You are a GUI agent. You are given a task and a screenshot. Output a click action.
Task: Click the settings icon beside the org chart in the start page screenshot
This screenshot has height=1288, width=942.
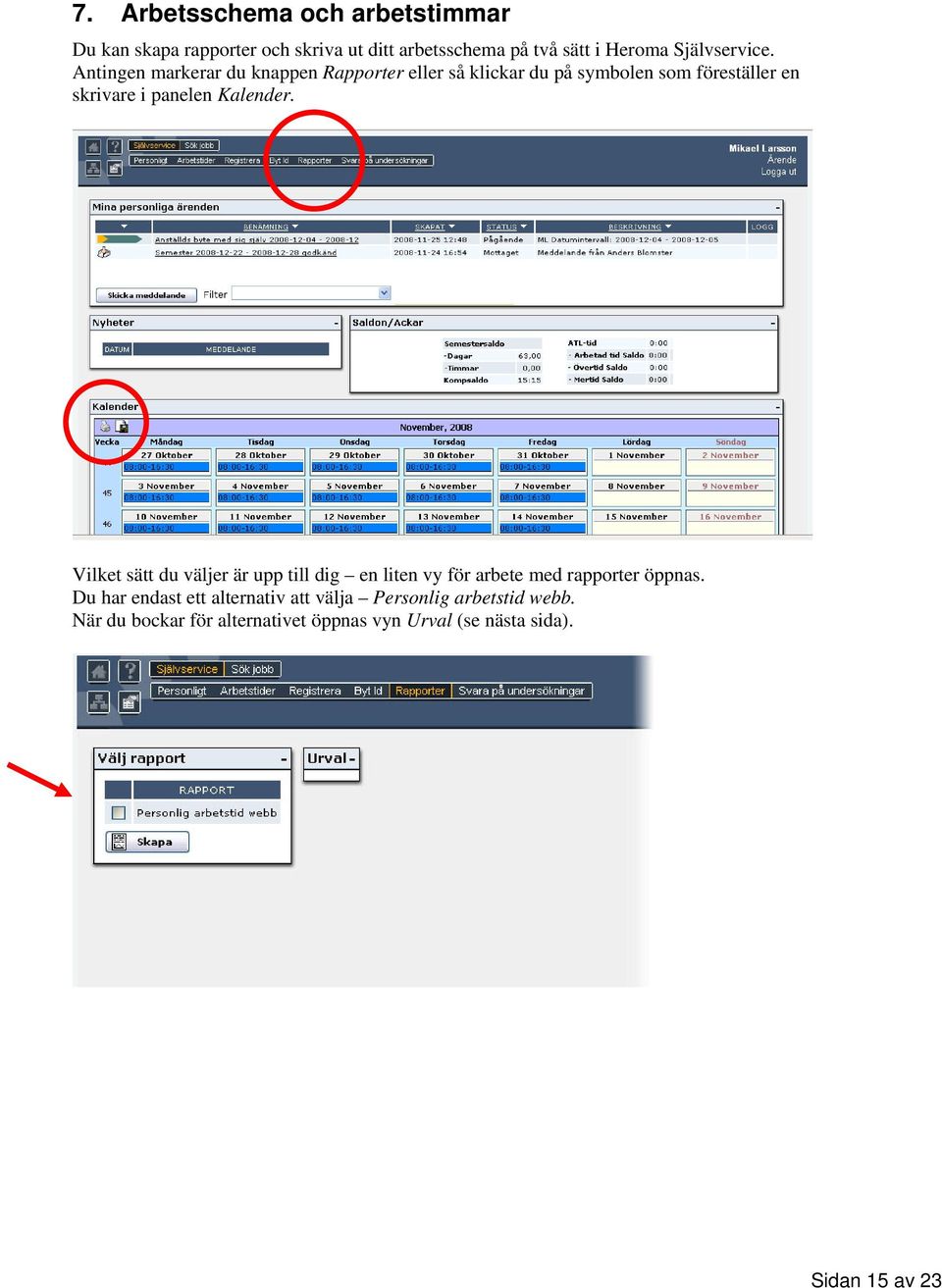pyautogui.click(x=115, y=168)
